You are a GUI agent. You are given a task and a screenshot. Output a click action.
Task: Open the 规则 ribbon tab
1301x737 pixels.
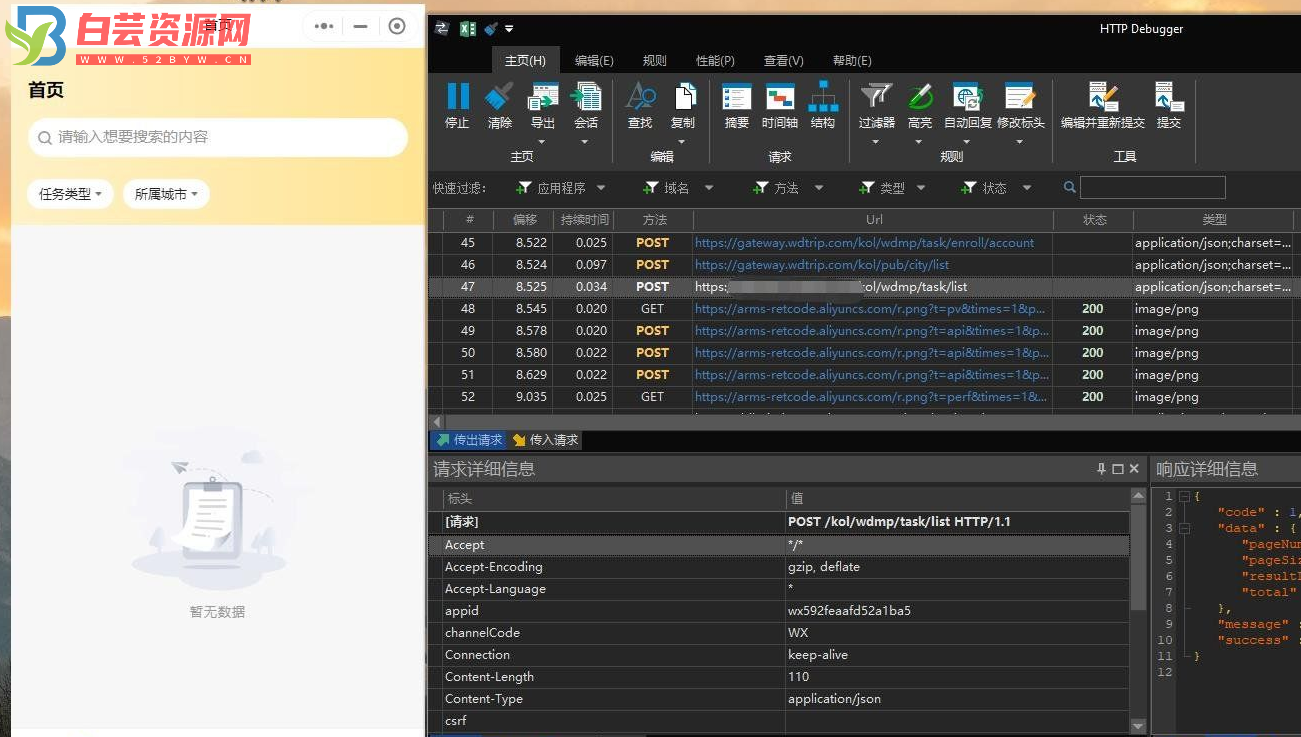click(x=655, y=61)
